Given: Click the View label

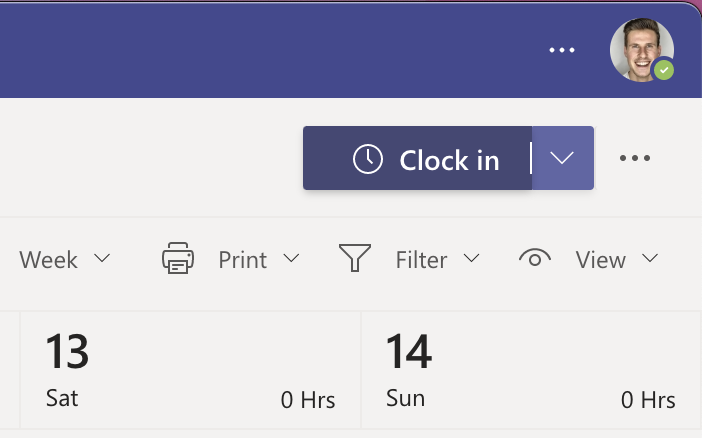Looking at the screenshot, I should point(600,260).
